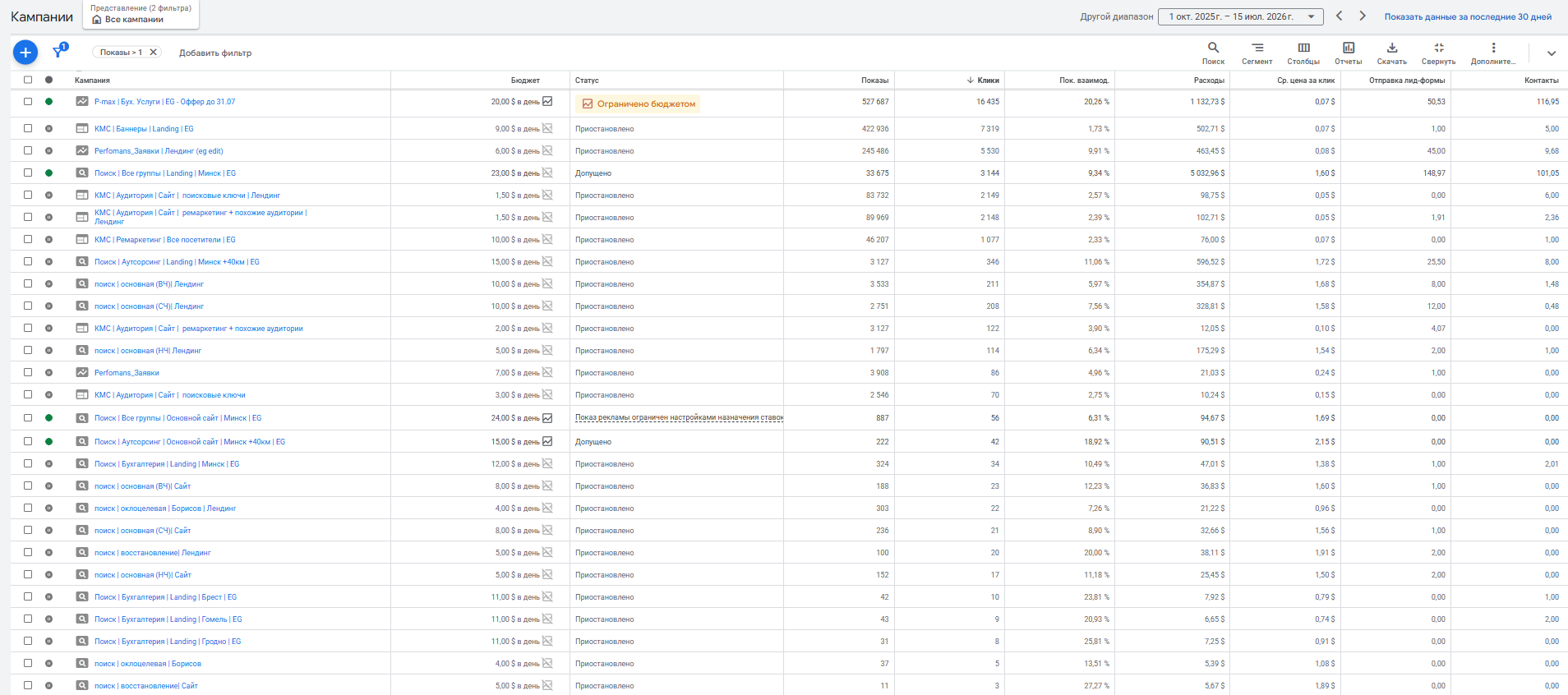Select checkbox for КМС Баннеры Landing EG
This screenshot has height=695, width=1568.
pyautogui.click(x=28, y=128)
